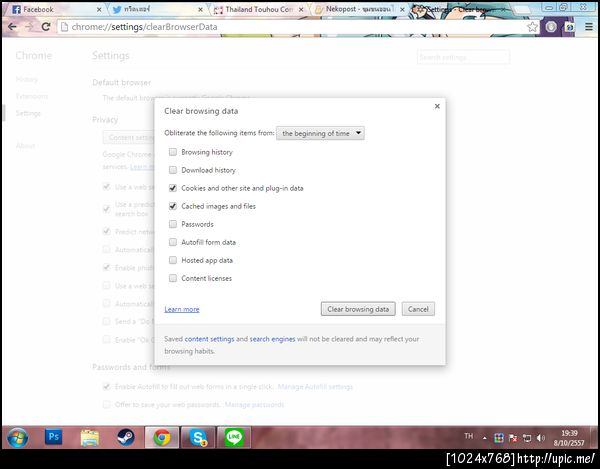This screenshot has width=600, height=469.
Task: Switch to the Nekopost tab
Action: pos(358,10)
